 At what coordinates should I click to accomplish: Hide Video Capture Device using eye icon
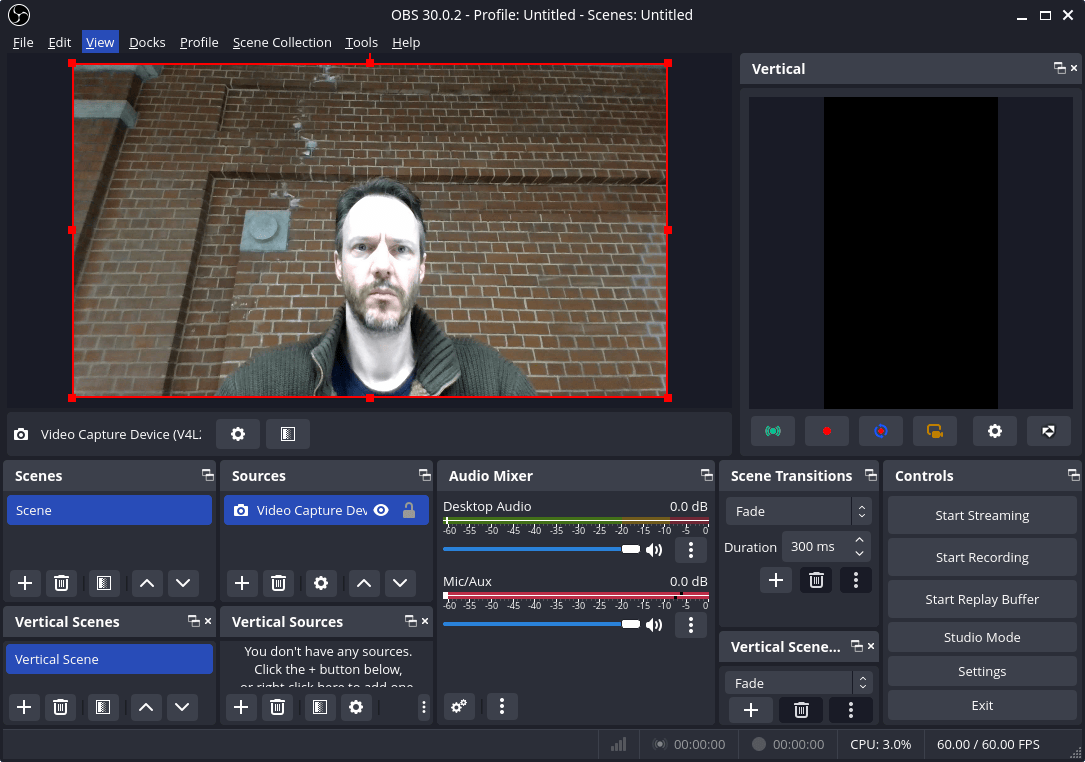(x=381, y=511)
